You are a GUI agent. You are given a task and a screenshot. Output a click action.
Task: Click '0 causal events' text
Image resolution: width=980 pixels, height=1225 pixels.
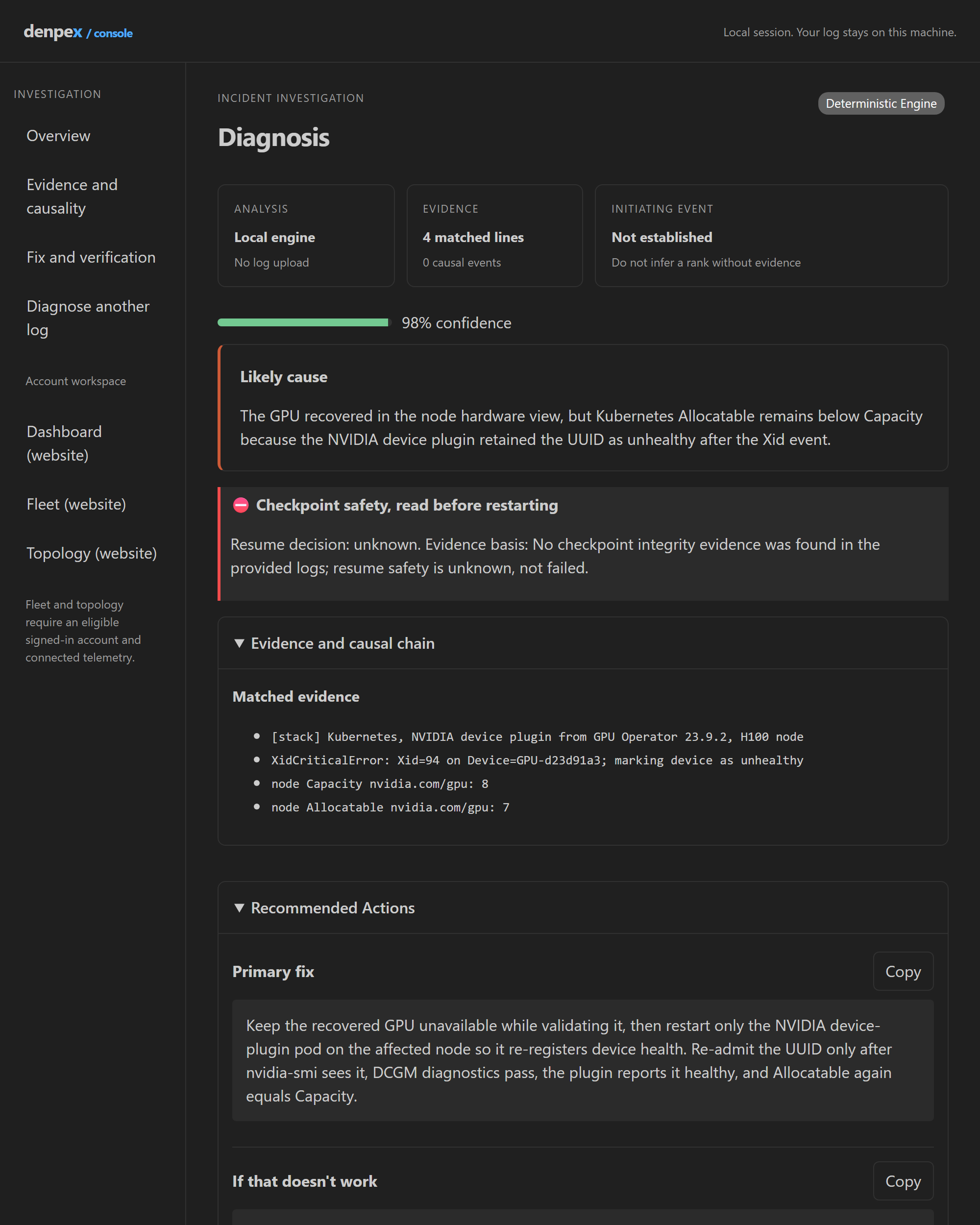click(461, 263)
